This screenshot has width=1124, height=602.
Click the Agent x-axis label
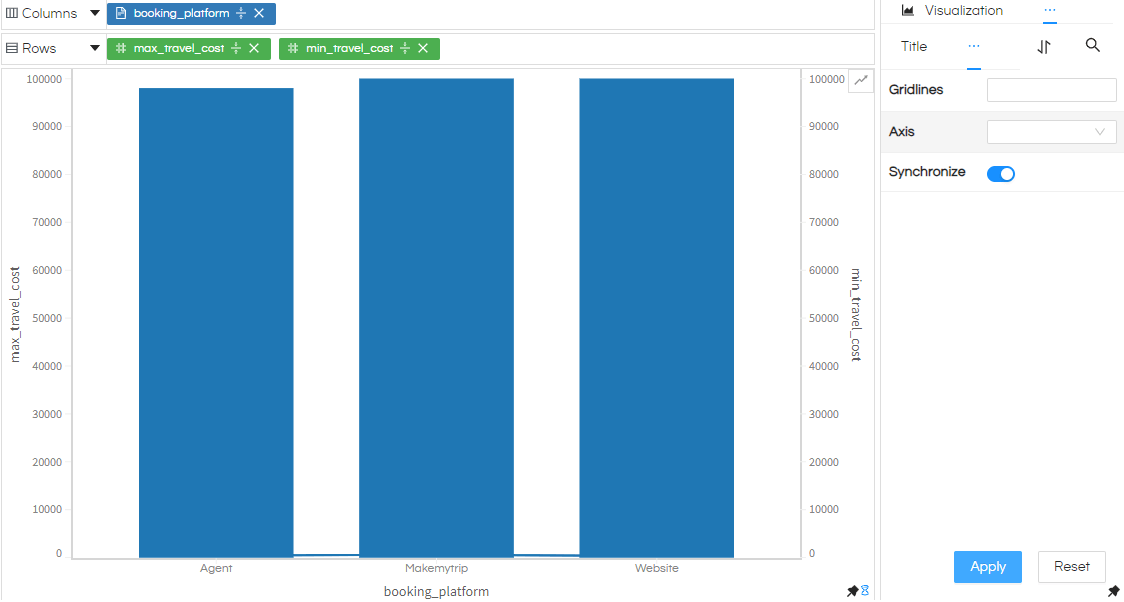(x=216, y=568)
